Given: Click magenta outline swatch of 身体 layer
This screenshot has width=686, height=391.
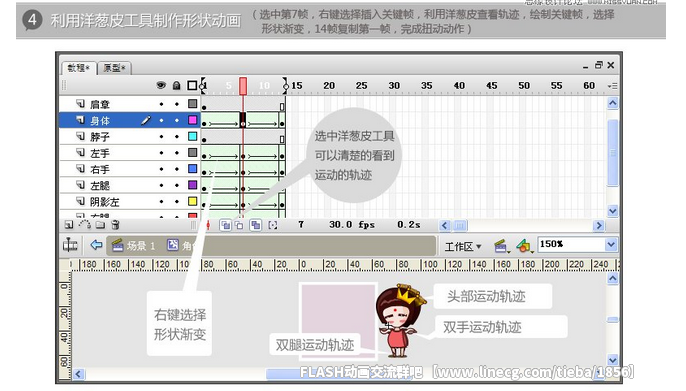Looking at the screenshot, I should pos(192,120).
